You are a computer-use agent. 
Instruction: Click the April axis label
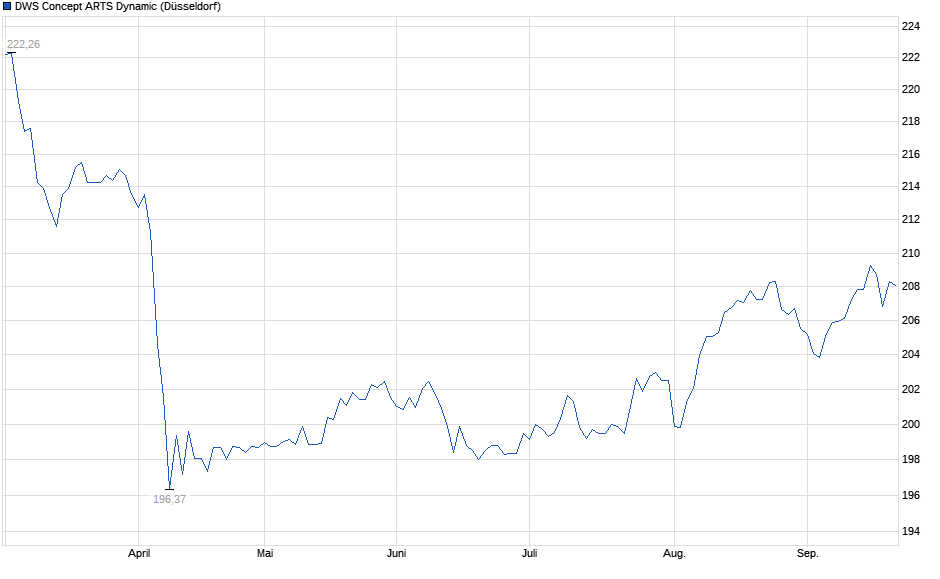click(139, 553)
